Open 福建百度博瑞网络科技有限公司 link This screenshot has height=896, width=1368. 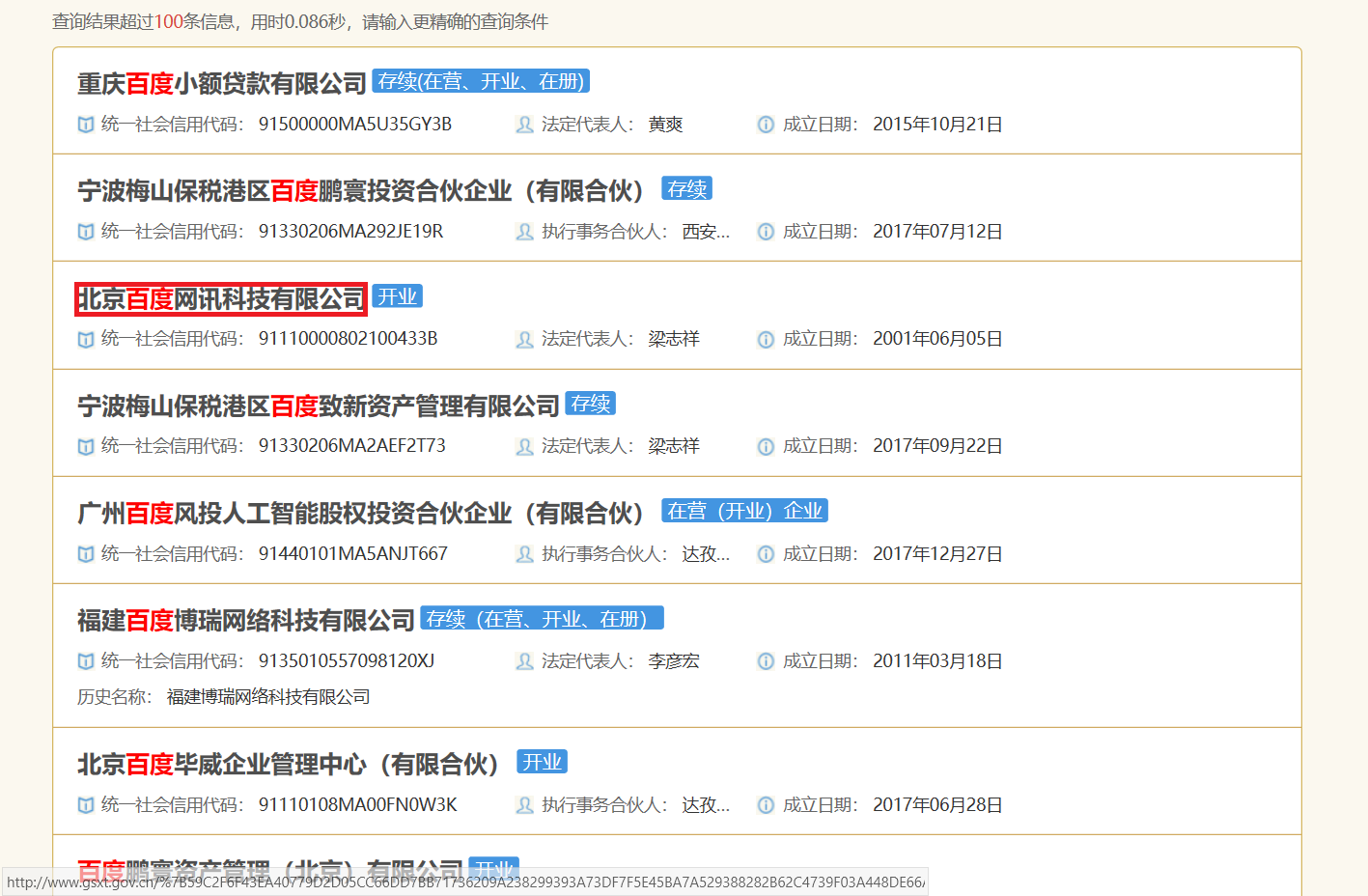tap(246, 621)
